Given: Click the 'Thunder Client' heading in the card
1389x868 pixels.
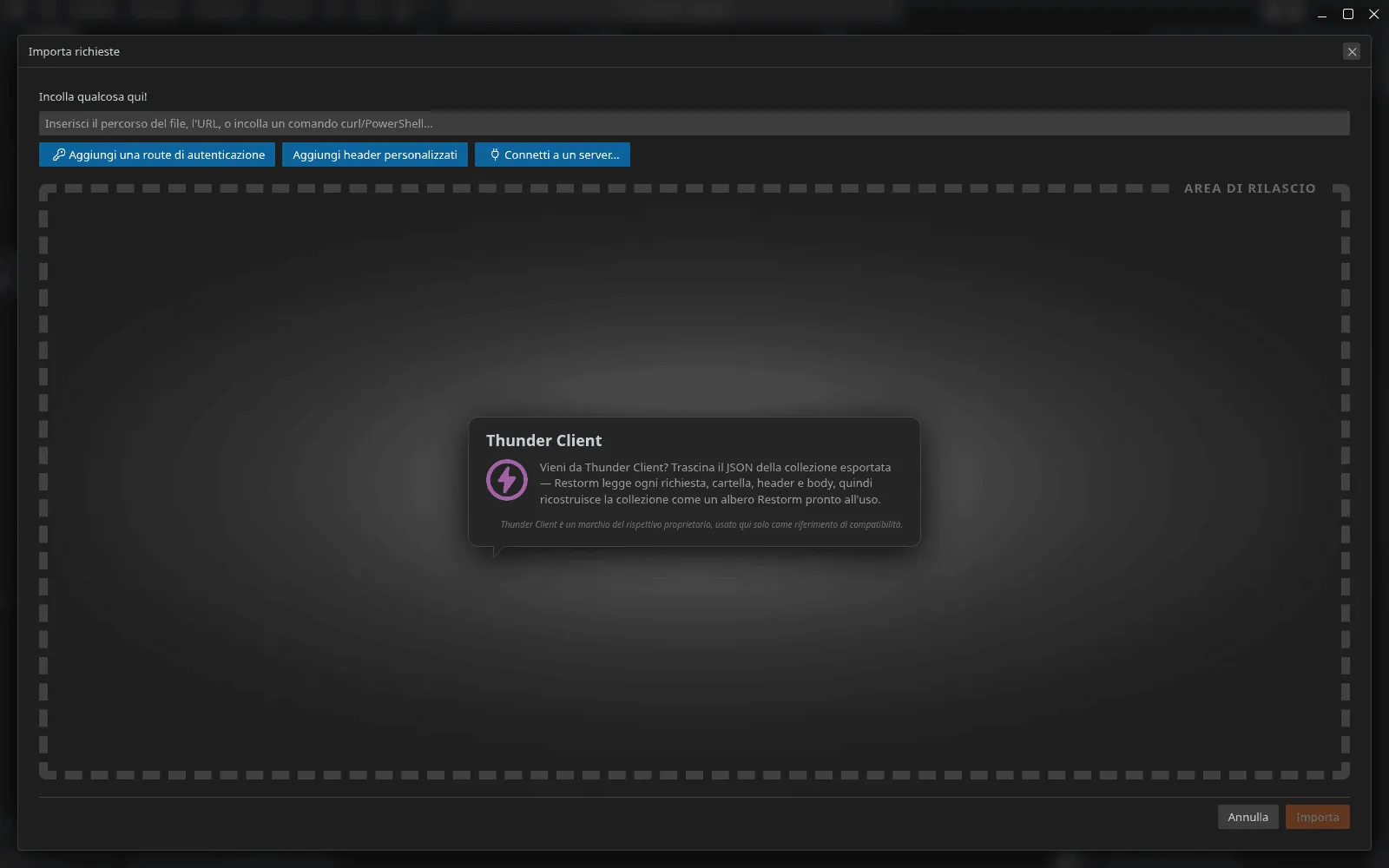Looking at the screenshot, I should (x=543, y=440).
